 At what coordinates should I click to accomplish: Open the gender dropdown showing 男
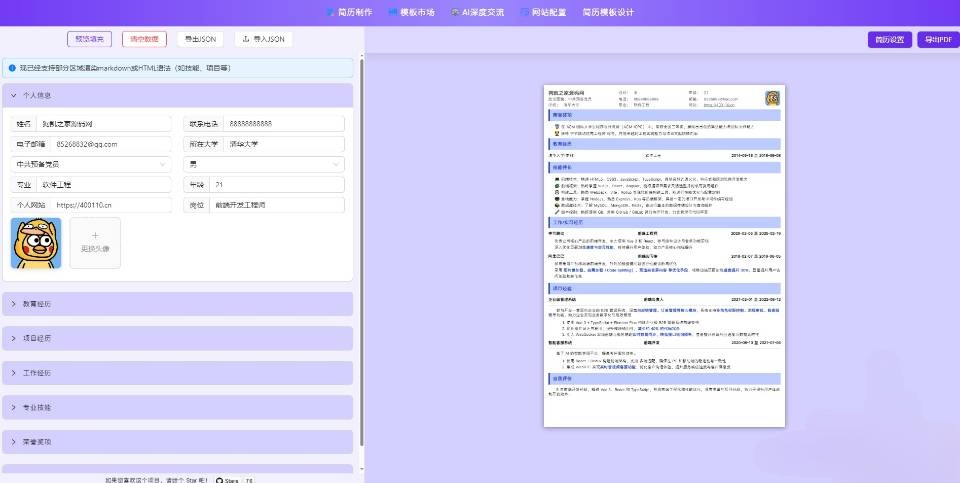pos(264,164)
